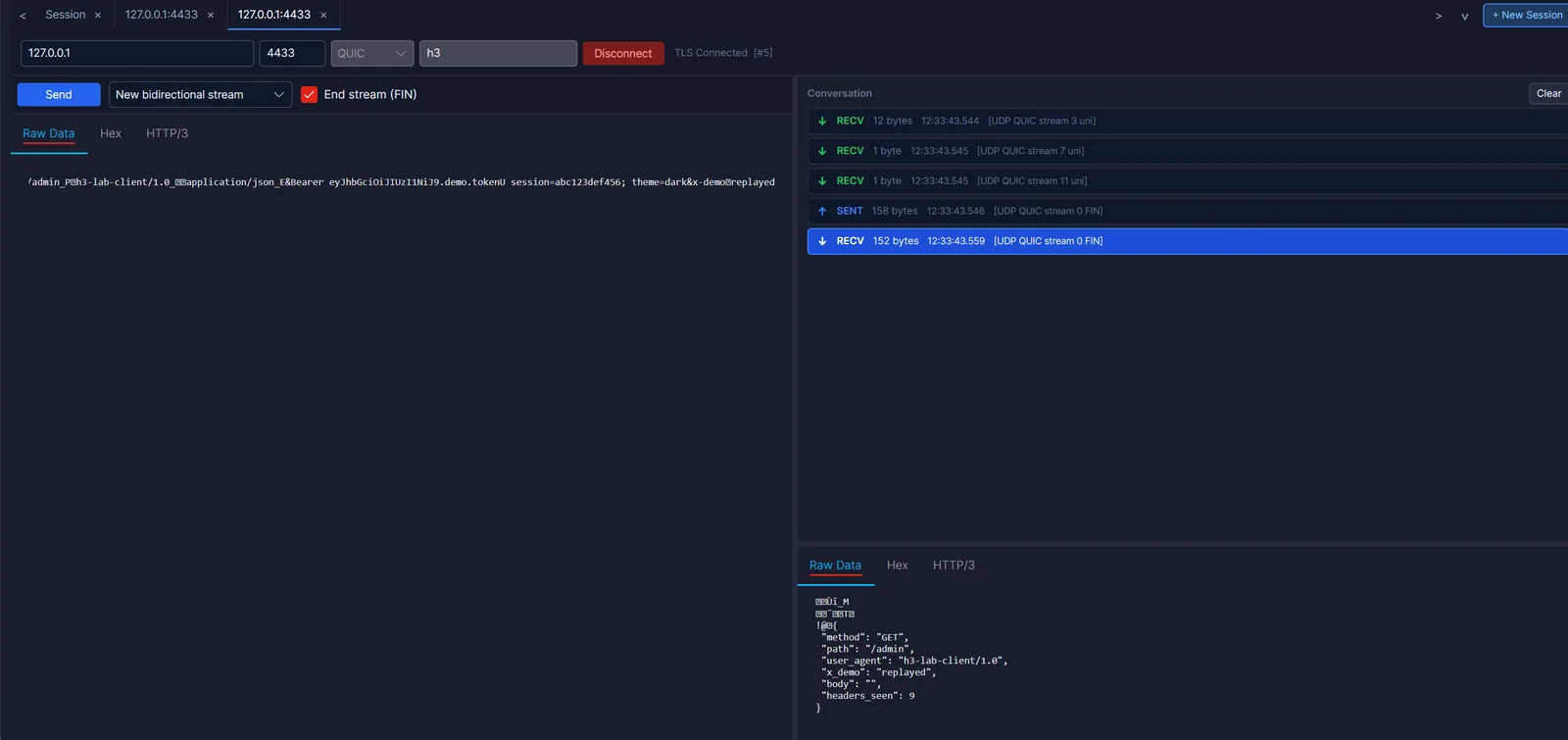This screenshot has height=740, width=1568.
Task: Click the right tab scroll arrow
Action: [x=1439, y=16]
